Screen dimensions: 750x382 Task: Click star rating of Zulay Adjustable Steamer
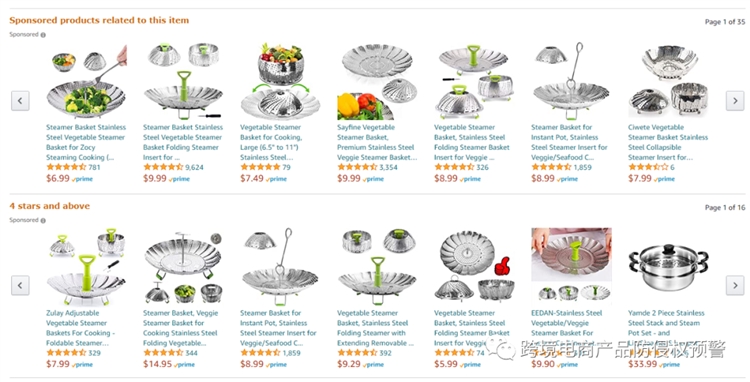coord(66,353)
